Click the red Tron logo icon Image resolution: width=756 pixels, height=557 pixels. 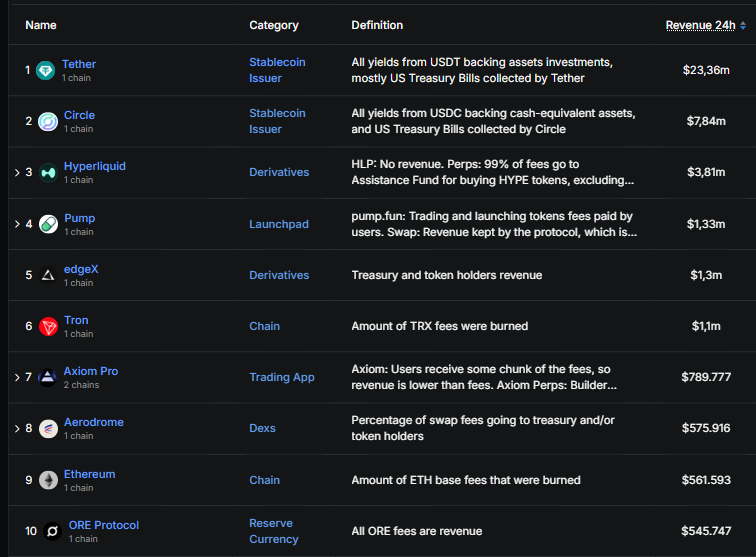tap(48, 327)
